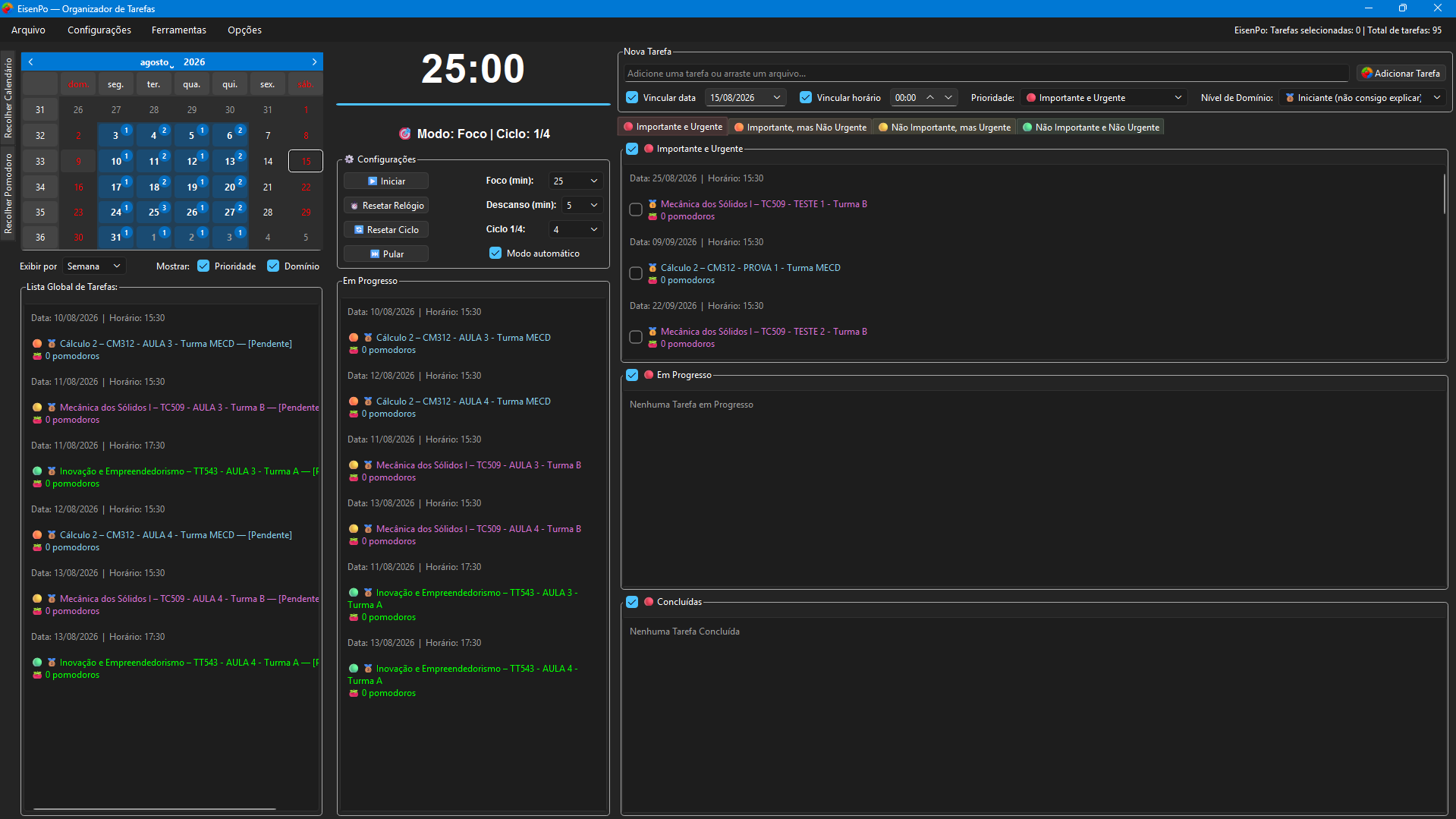The image size is (1456, 819).
Task: Click time spinner up arrow
Action: coord(929,97)
